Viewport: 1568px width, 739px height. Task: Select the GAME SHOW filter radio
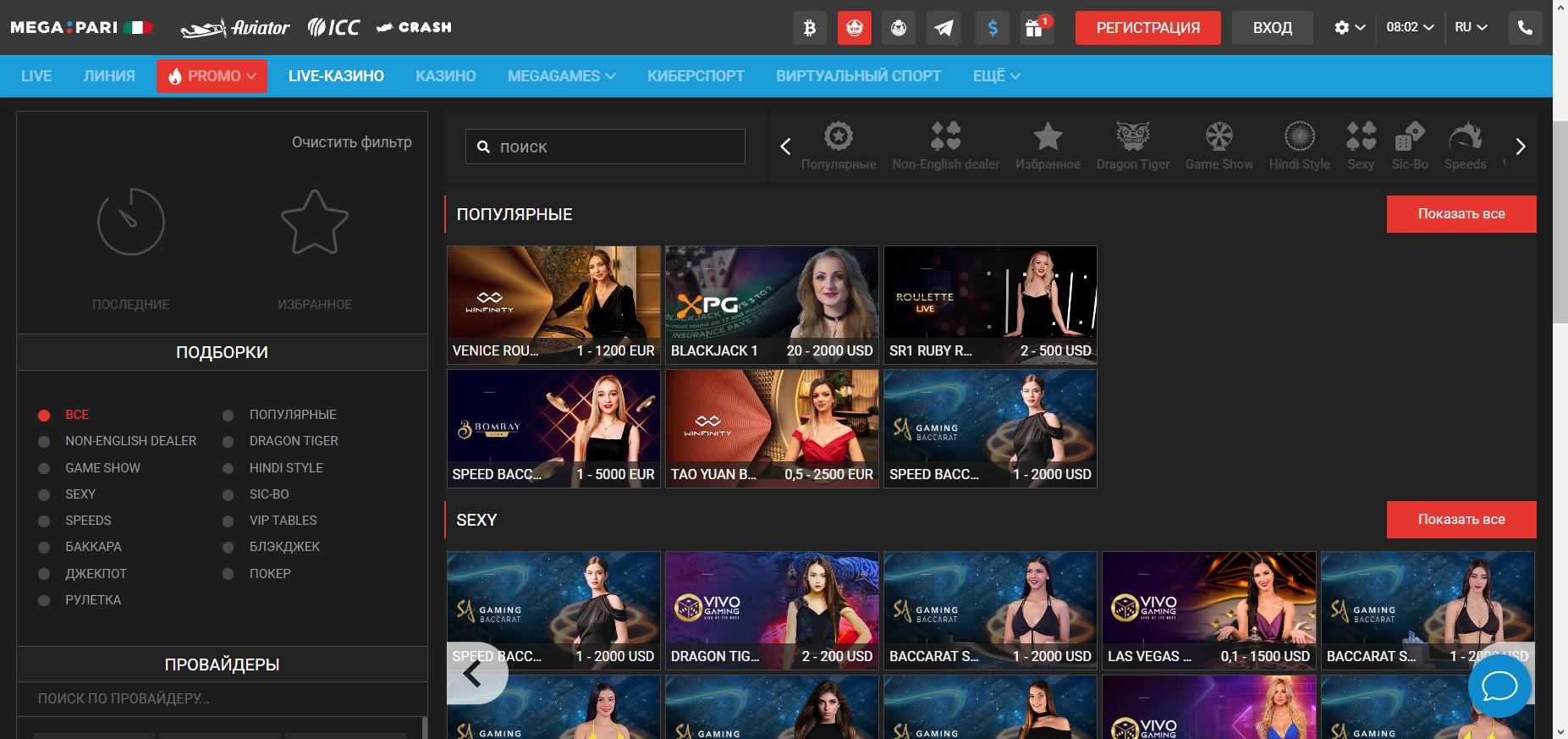(x=44, y=468)
